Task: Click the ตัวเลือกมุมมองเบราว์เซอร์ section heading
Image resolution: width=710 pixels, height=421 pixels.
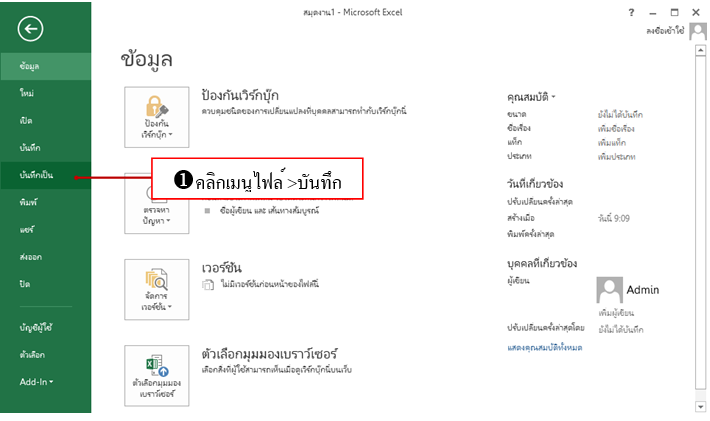Action: click(269, 354)
